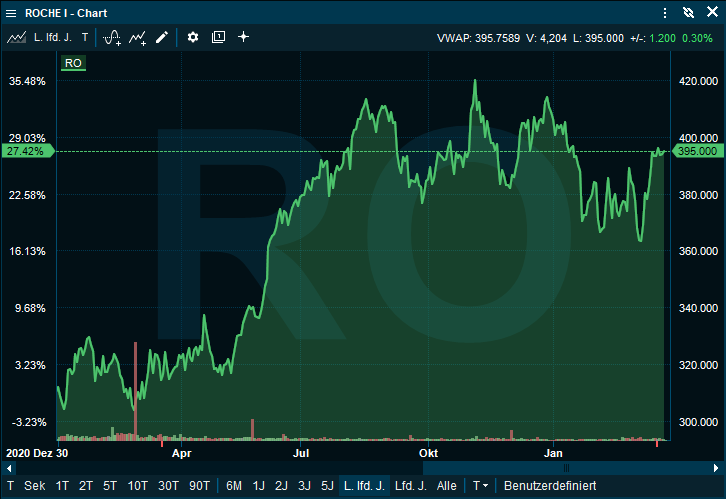Open the T interval selector in top toolbar
Image resolution: width=726 pixels, height=499 pixels.
[x=85, y=37]
